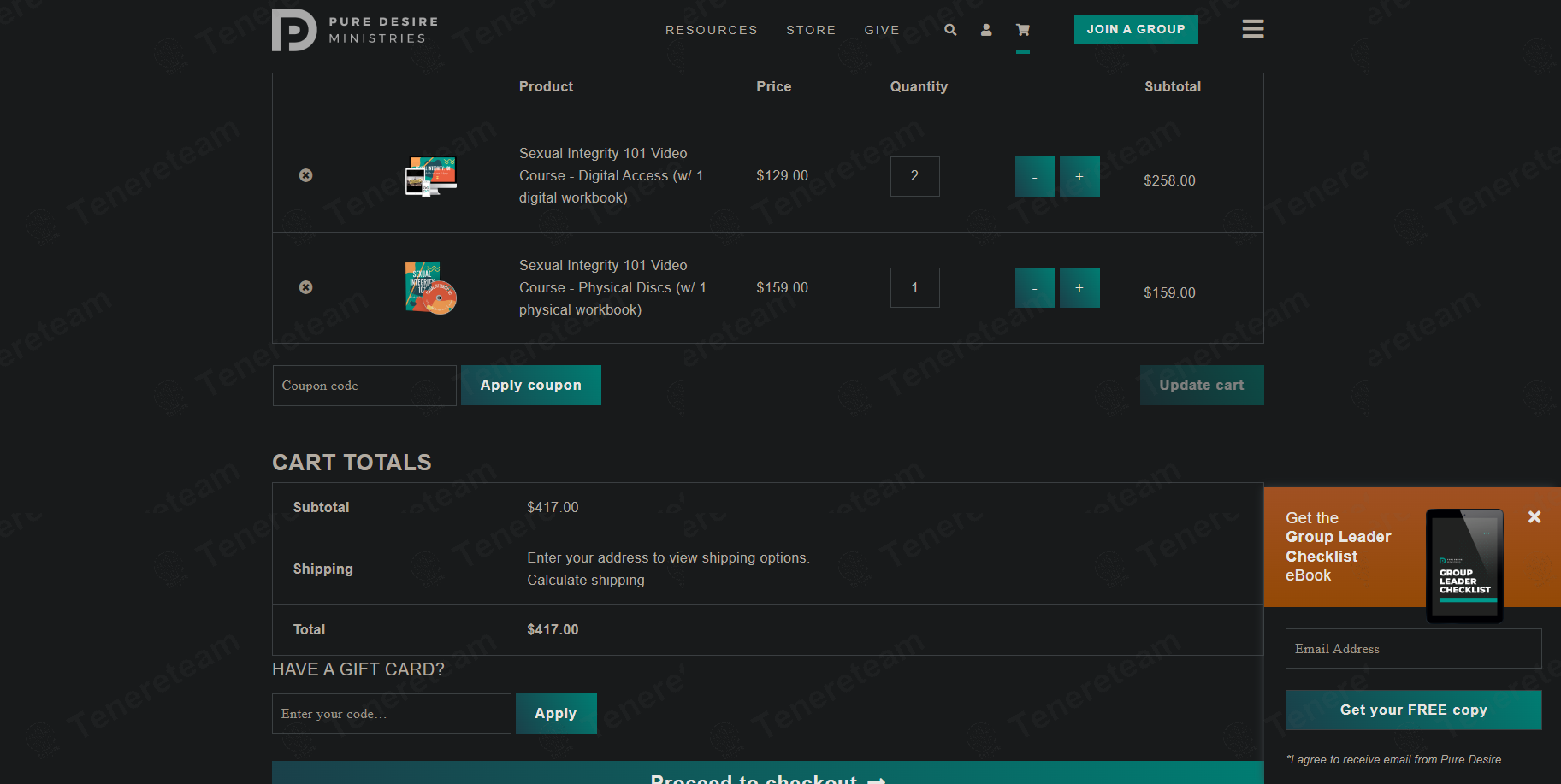The width and height of the screenshot is (1561, 784).
Task: Click the Quantity column header
Action: [x=919, y=86]
